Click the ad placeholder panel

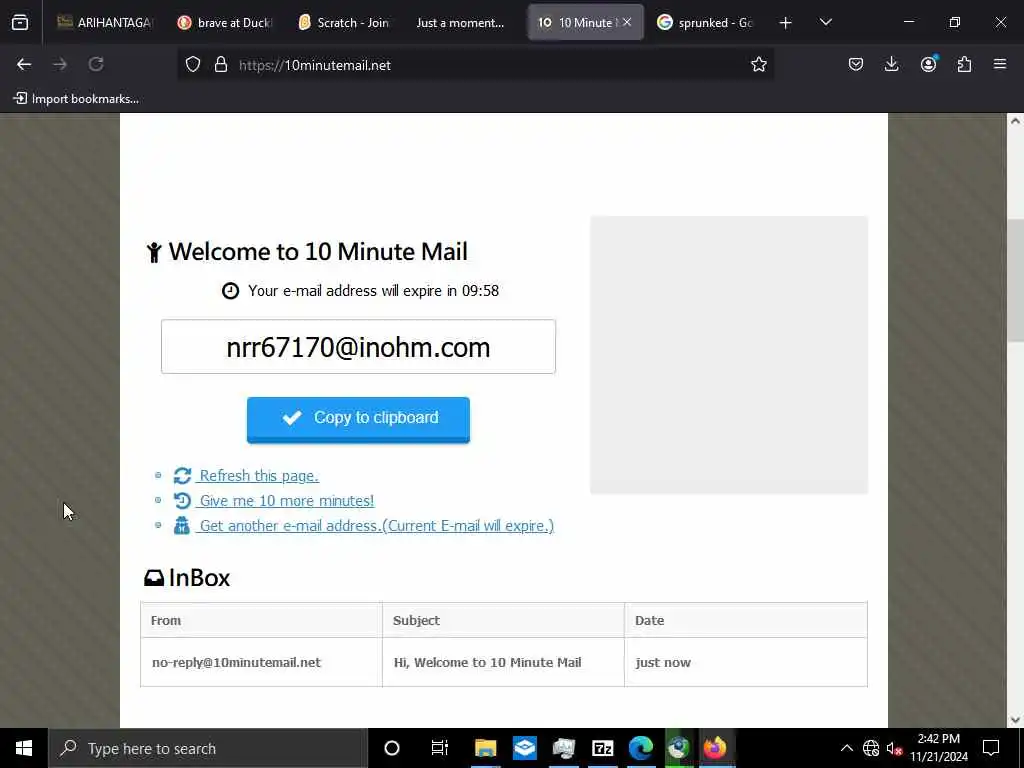click(x=729, y=355)
